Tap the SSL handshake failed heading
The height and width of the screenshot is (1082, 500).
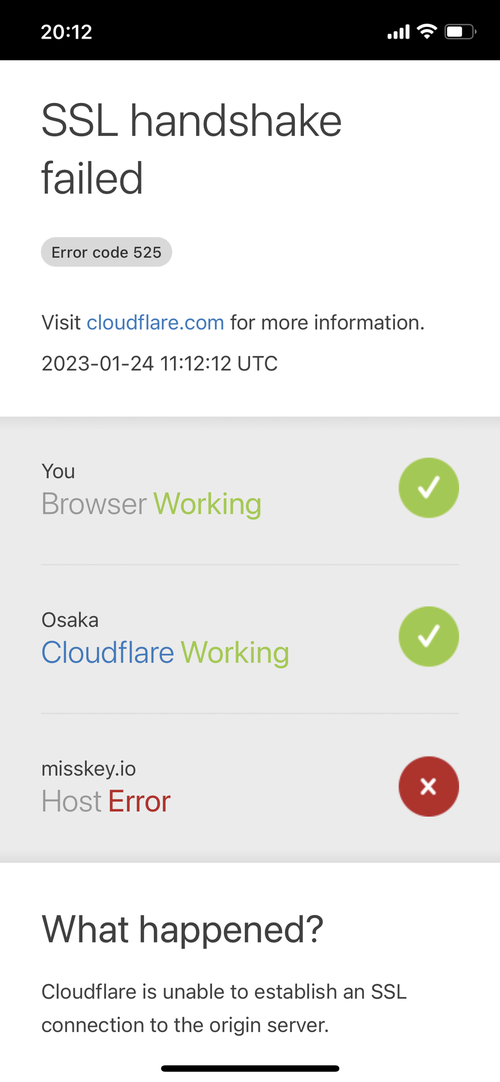coord(192,149)
